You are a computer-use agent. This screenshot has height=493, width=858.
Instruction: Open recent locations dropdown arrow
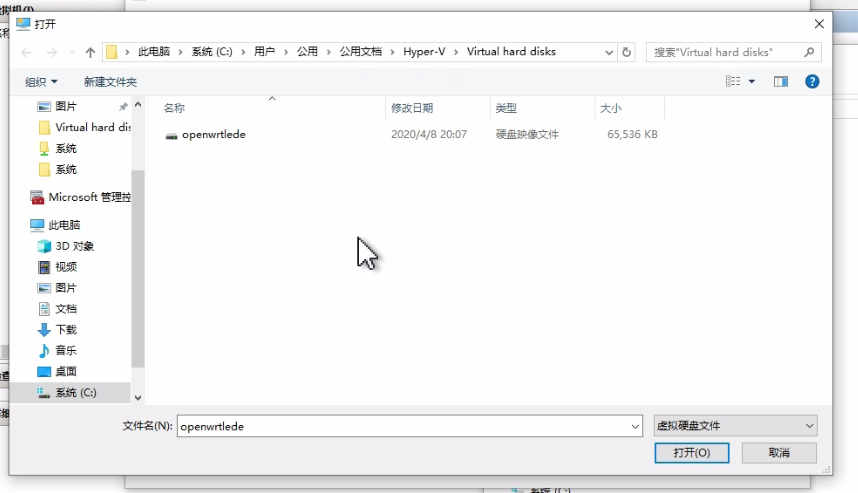pyautogui.click(x=72, y=53)
